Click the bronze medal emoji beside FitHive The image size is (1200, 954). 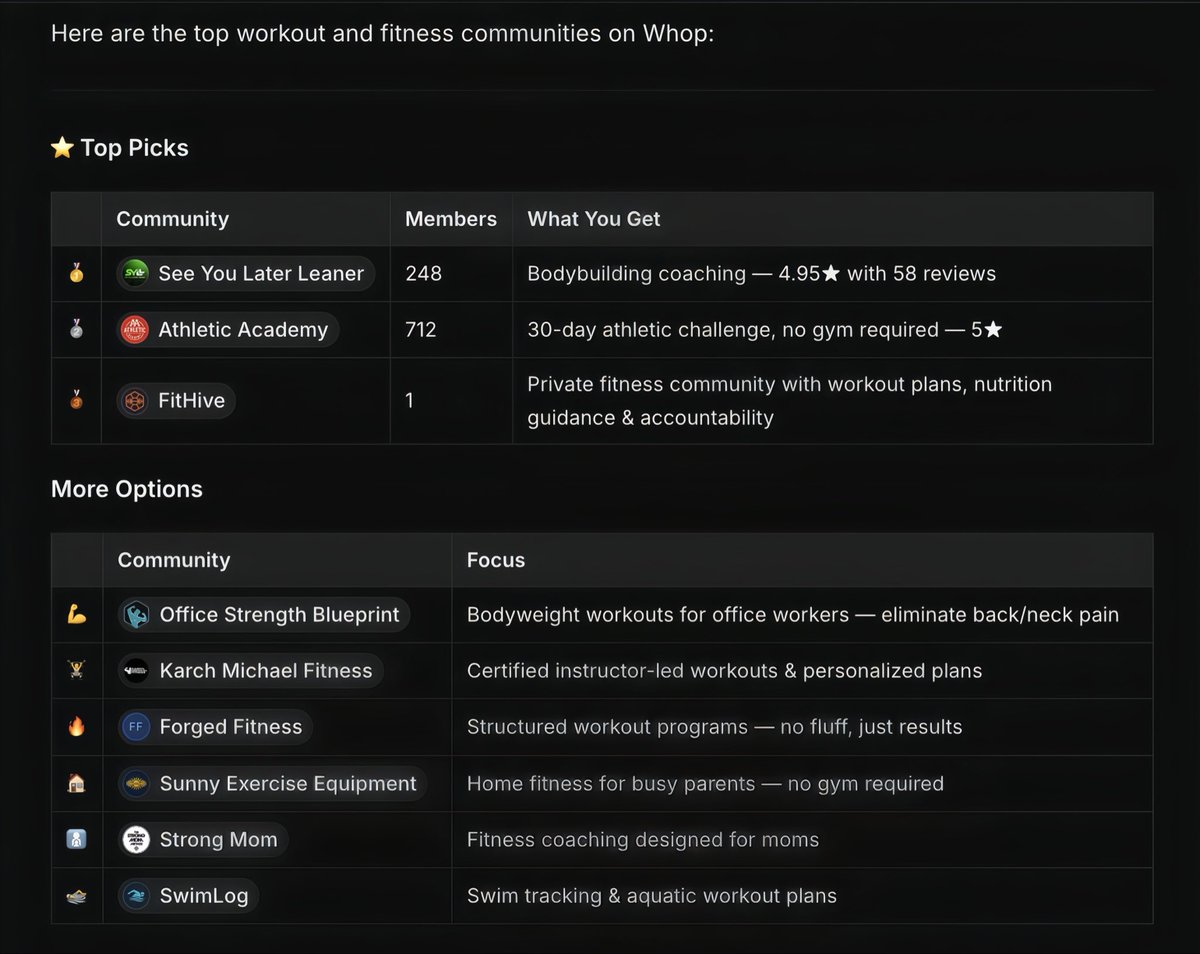coord(76,401)
